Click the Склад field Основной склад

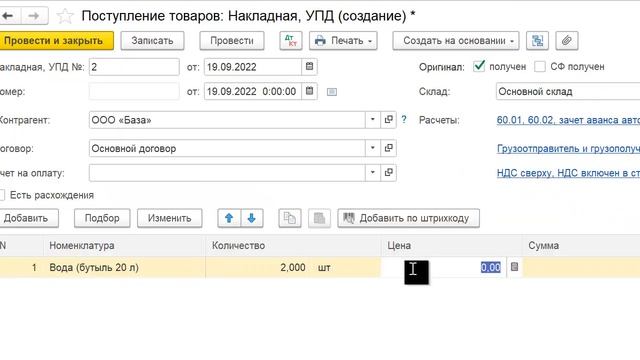[568, 91]
